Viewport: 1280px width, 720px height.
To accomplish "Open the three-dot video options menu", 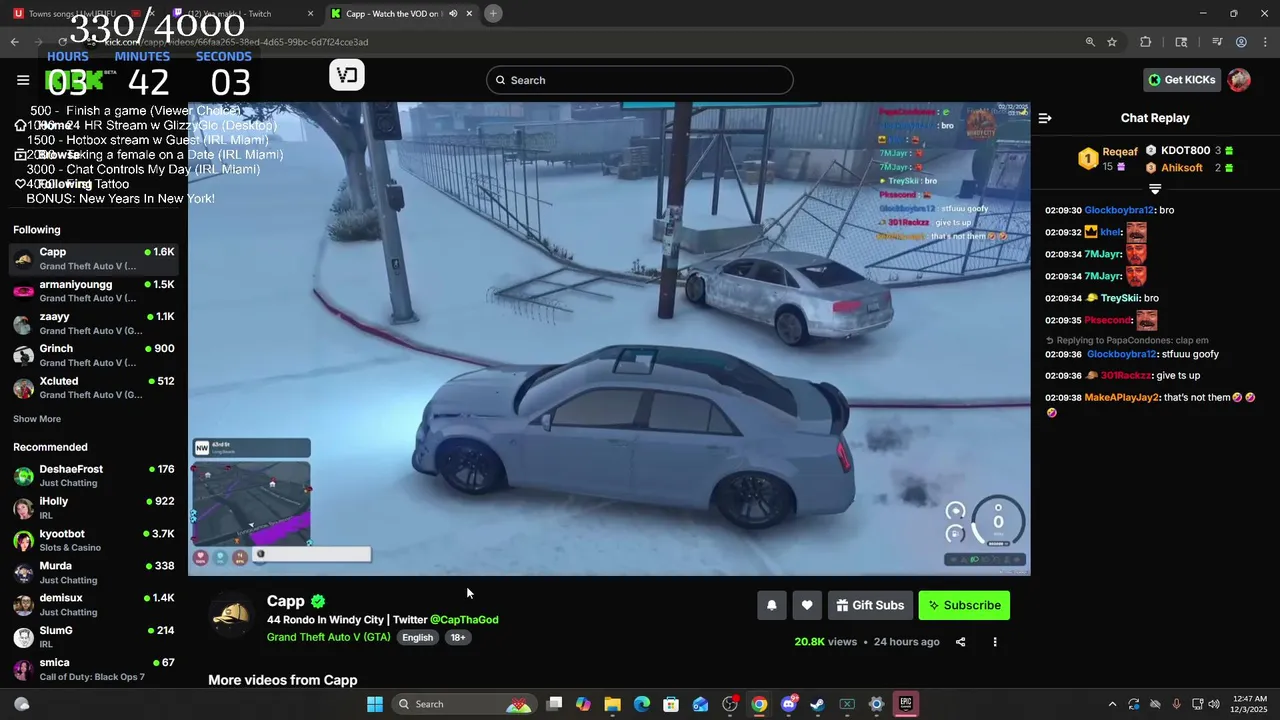I will point(994,642).
